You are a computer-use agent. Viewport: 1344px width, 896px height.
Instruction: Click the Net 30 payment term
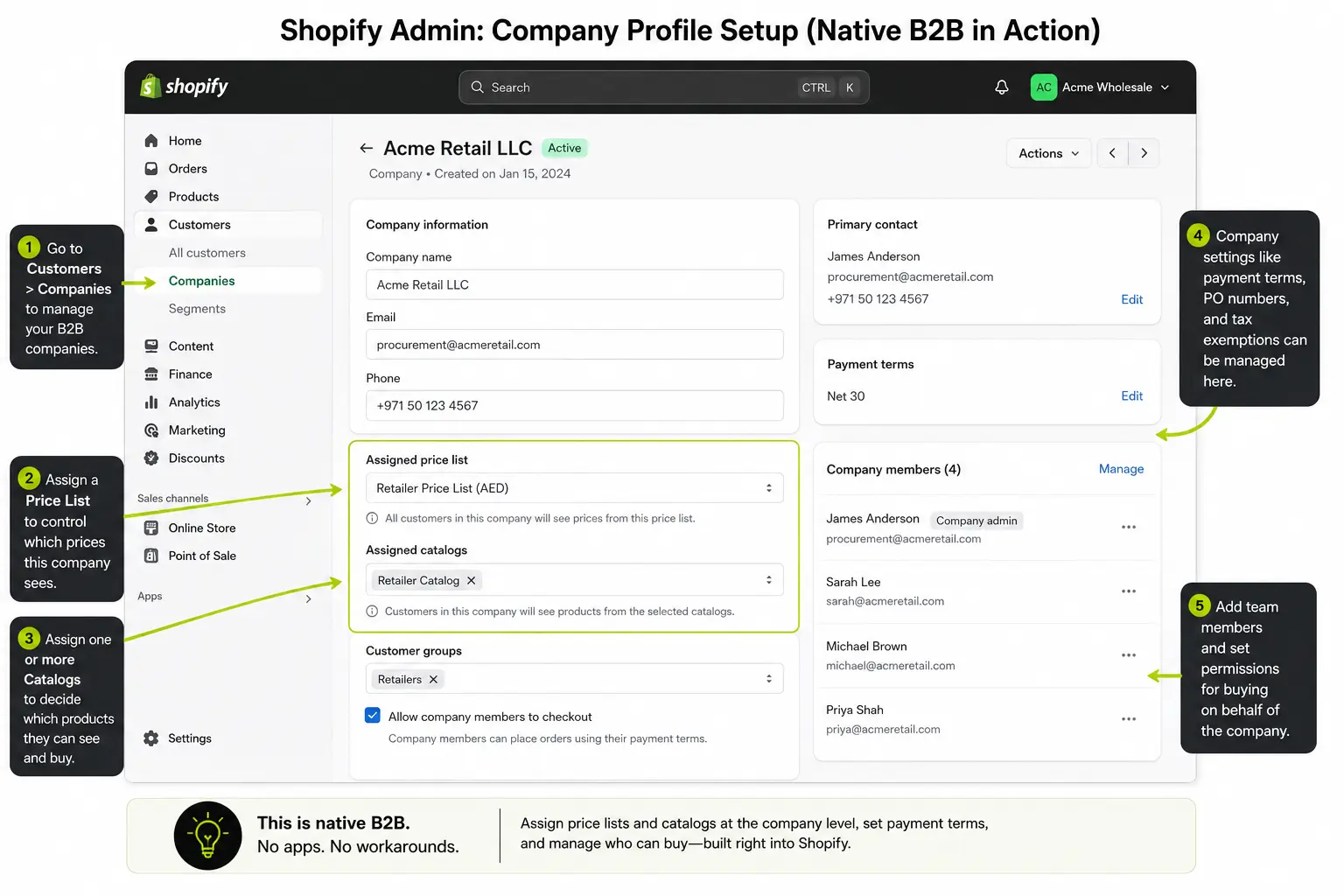846,396
